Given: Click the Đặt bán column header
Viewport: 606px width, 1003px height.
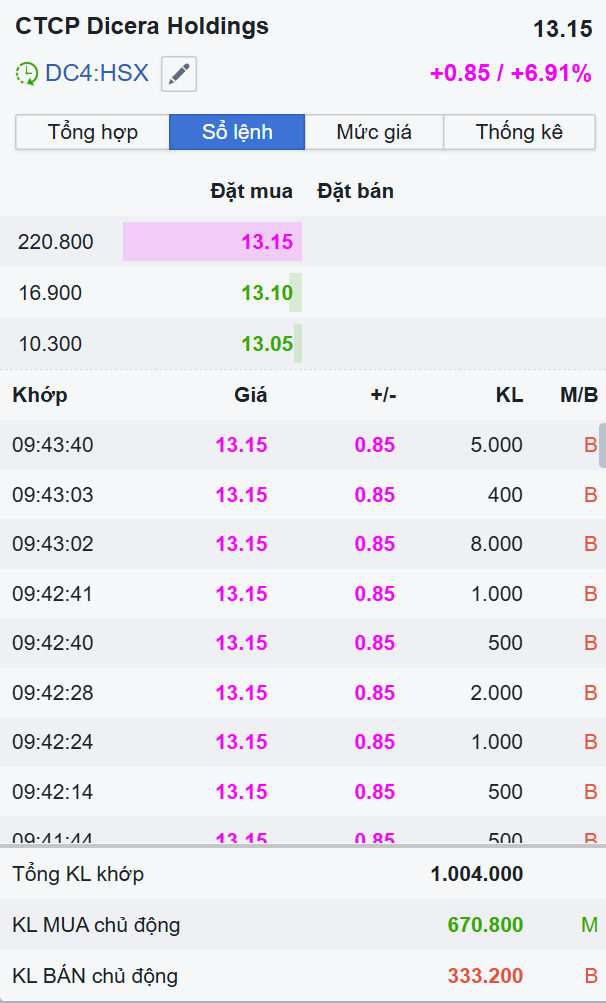Looking at the screenshot, I should (355, 191).
